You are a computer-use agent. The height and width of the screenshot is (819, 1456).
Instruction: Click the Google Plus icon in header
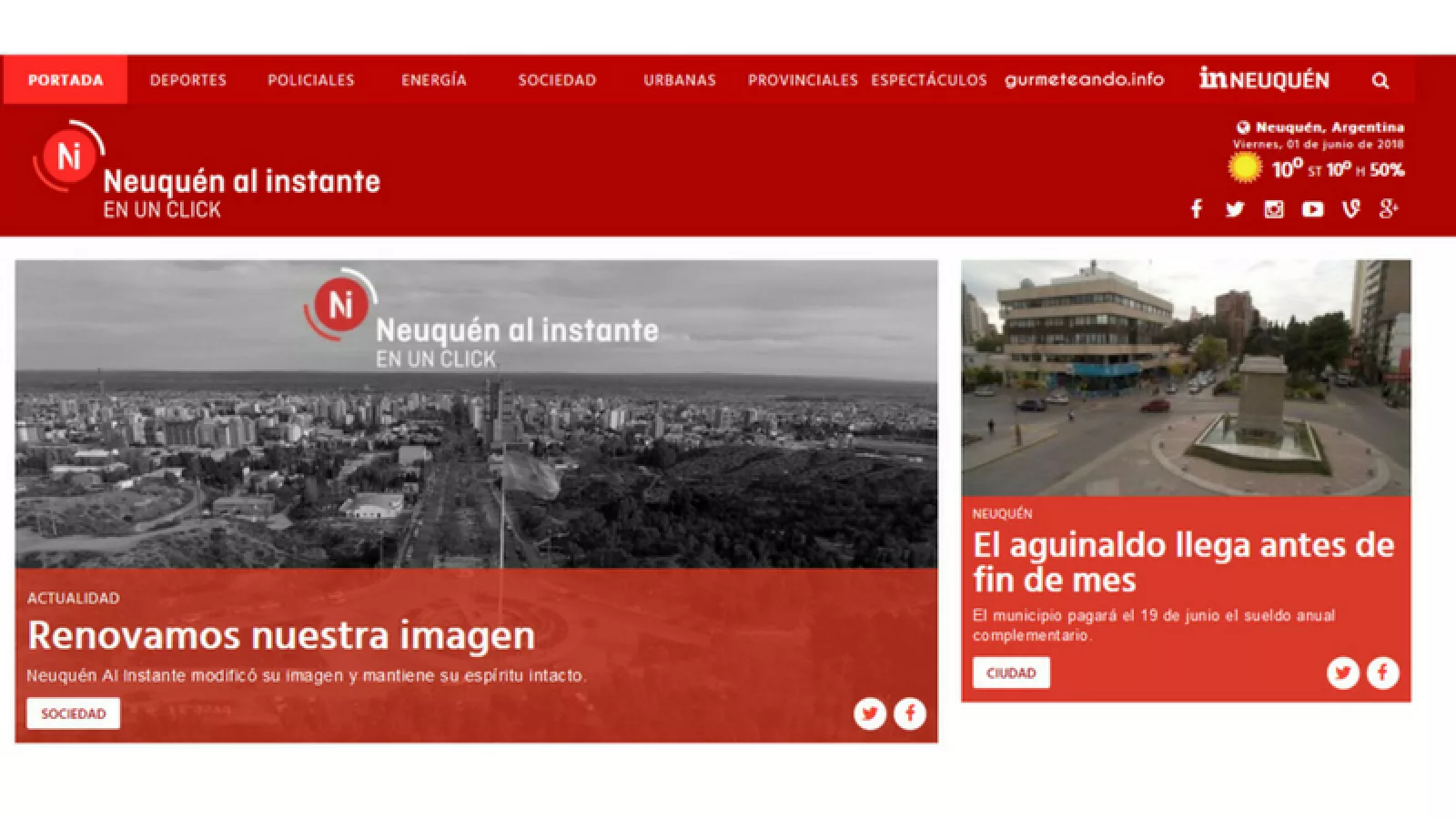click(x=1388, y=209)
